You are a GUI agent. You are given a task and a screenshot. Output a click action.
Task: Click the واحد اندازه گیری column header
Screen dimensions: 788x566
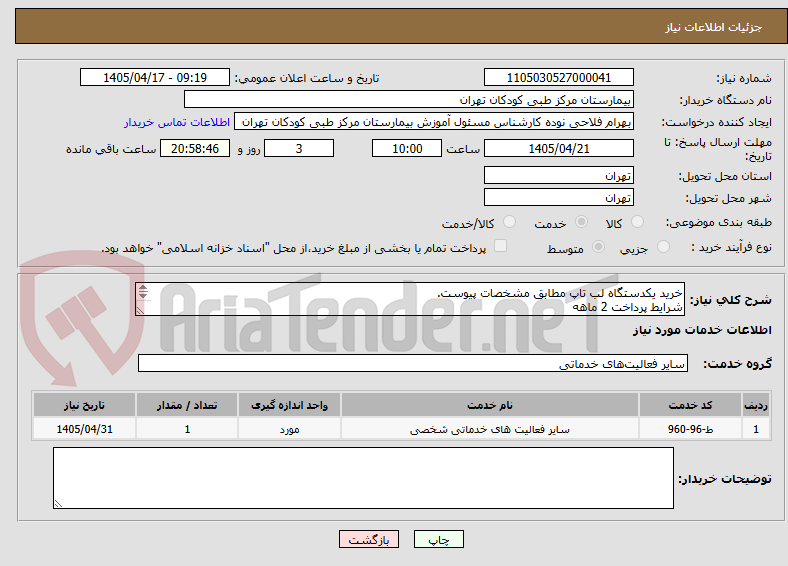point(289,405)
